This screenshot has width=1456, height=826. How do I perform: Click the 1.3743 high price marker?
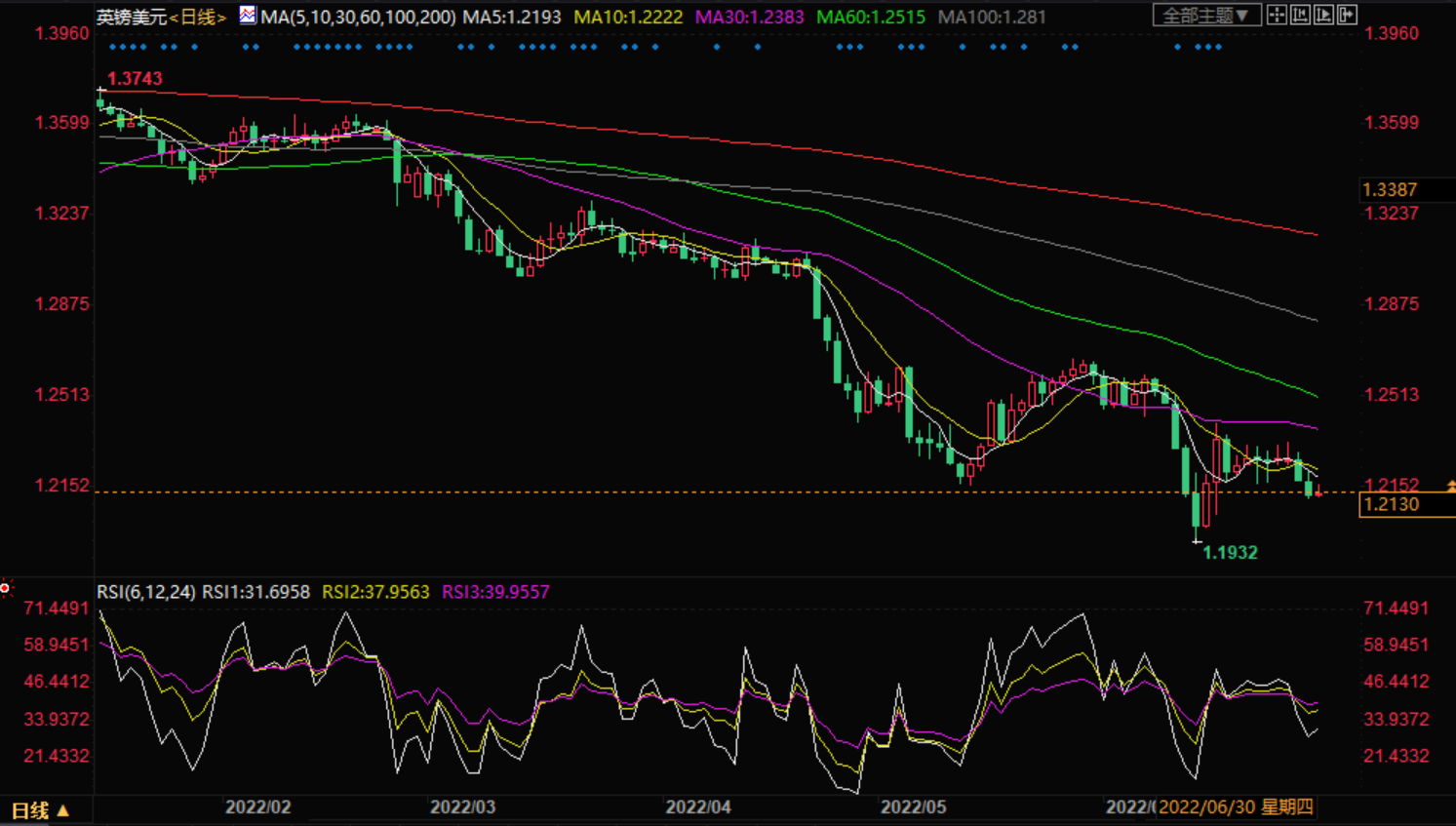click(x=135, y=79)
